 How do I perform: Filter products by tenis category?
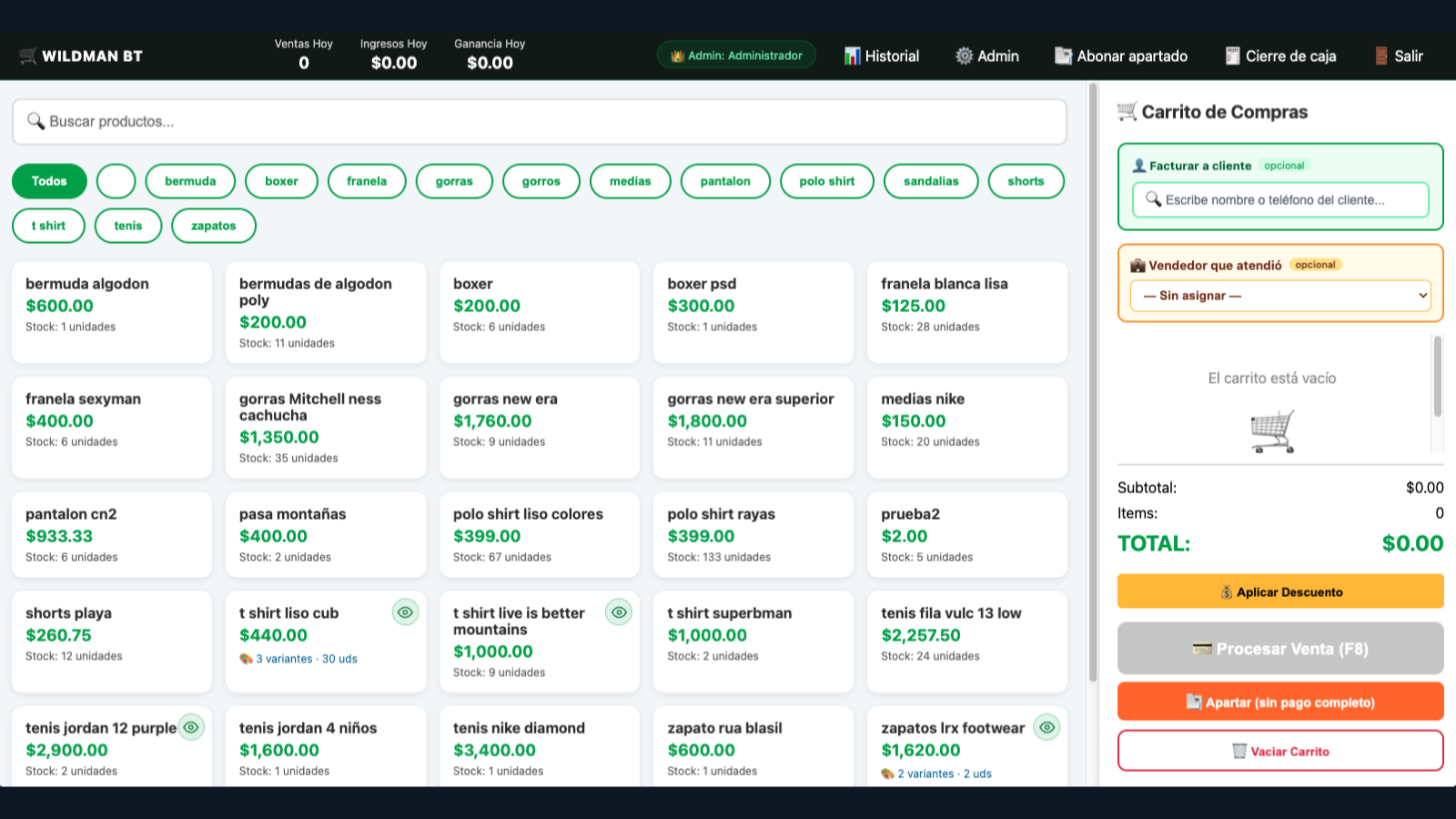click(x=128, y=226)
